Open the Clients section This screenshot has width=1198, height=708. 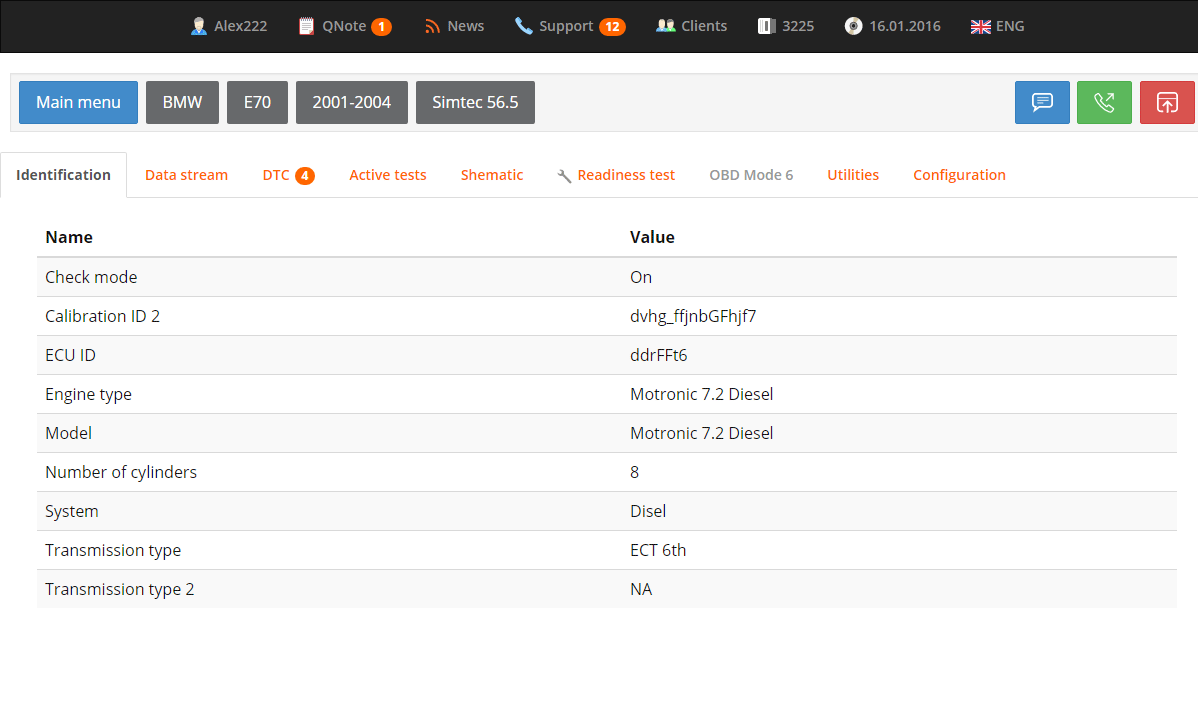692,26
